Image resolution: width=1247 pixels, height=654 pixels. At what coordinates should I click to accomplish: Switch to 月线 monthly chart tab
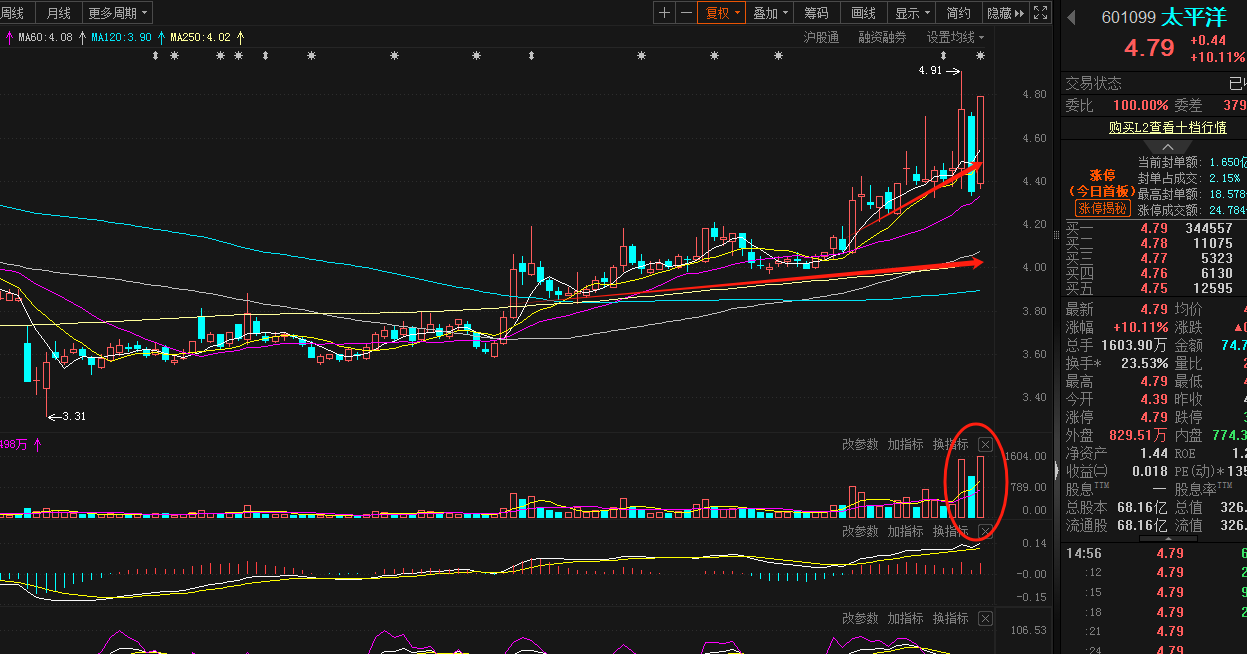[x=58, y=13]
